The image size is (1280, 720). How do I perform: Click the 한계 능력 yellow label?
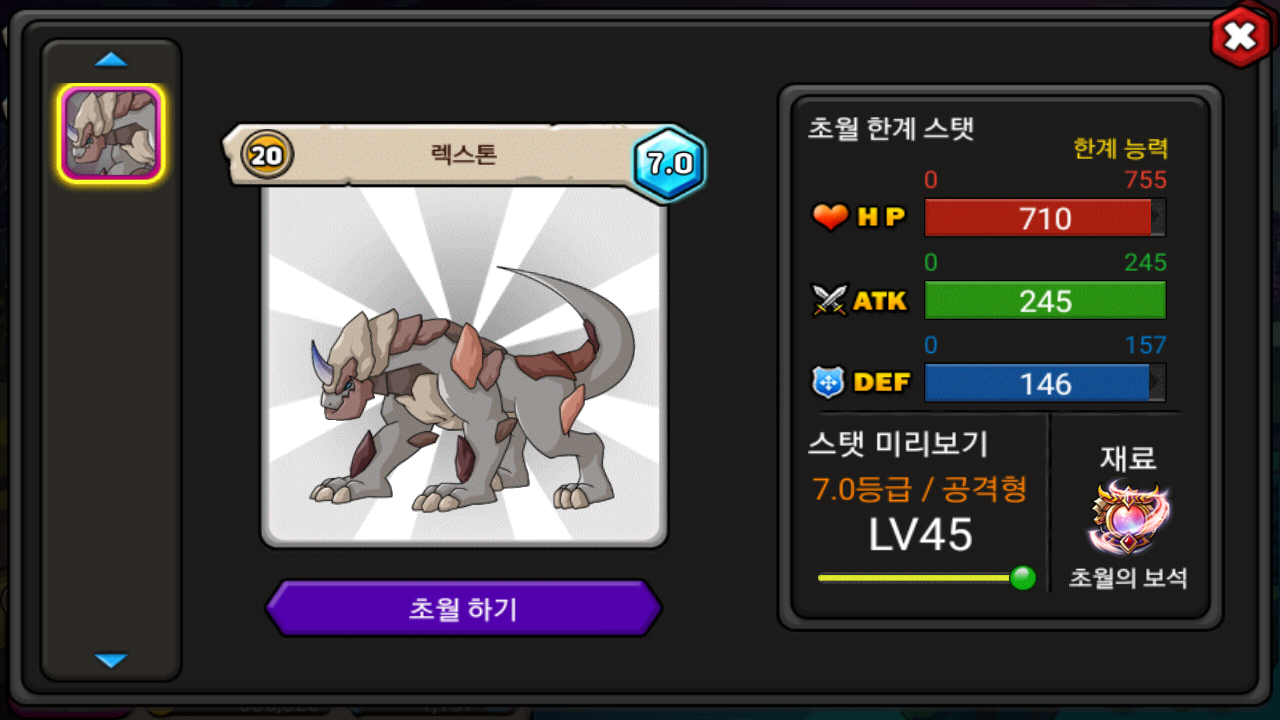click(1120, 149)
